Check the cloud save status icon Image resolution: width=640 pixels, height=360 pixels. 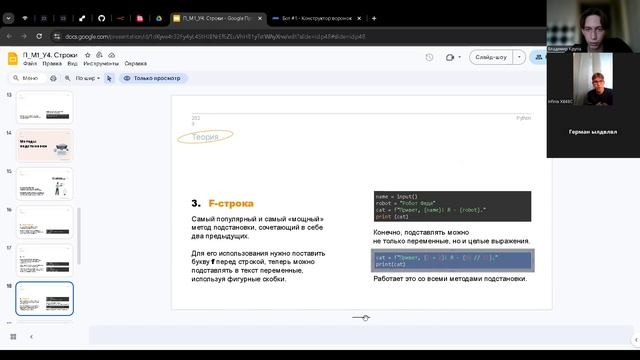pyautogui.click(x=111, y=55)
